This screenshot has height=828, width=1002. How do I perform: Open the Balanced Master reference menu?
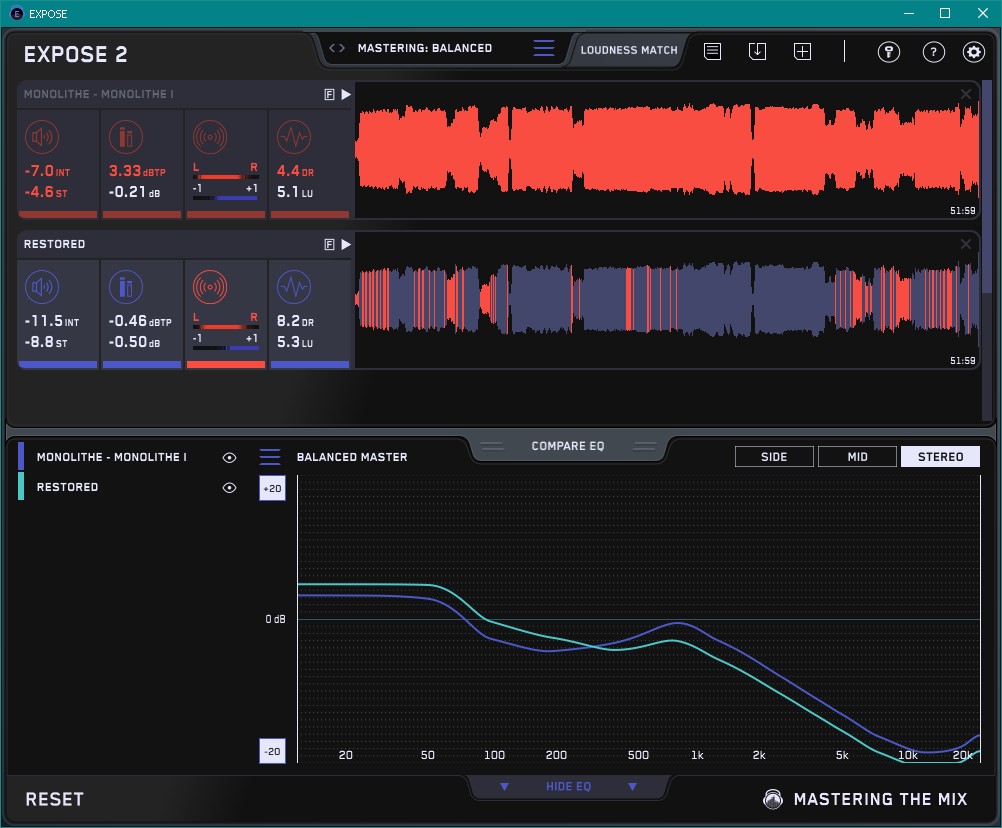[x=270, y=457]
